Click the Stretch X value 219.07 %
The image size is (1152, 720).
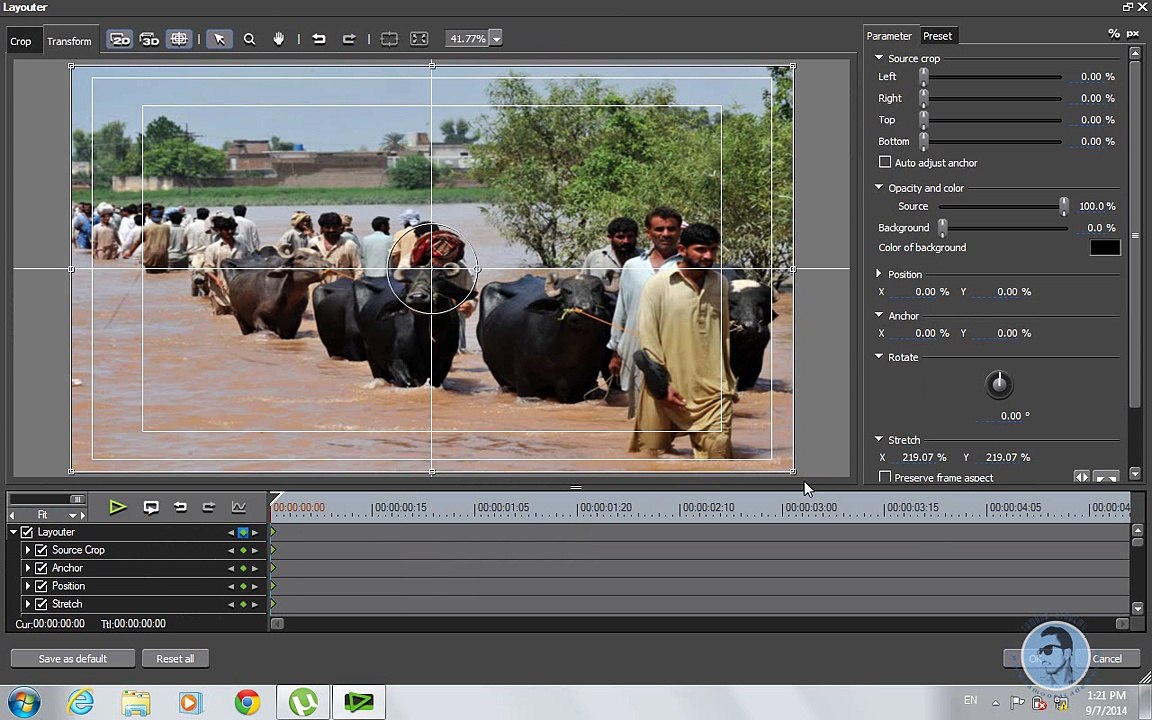[924, 457]
